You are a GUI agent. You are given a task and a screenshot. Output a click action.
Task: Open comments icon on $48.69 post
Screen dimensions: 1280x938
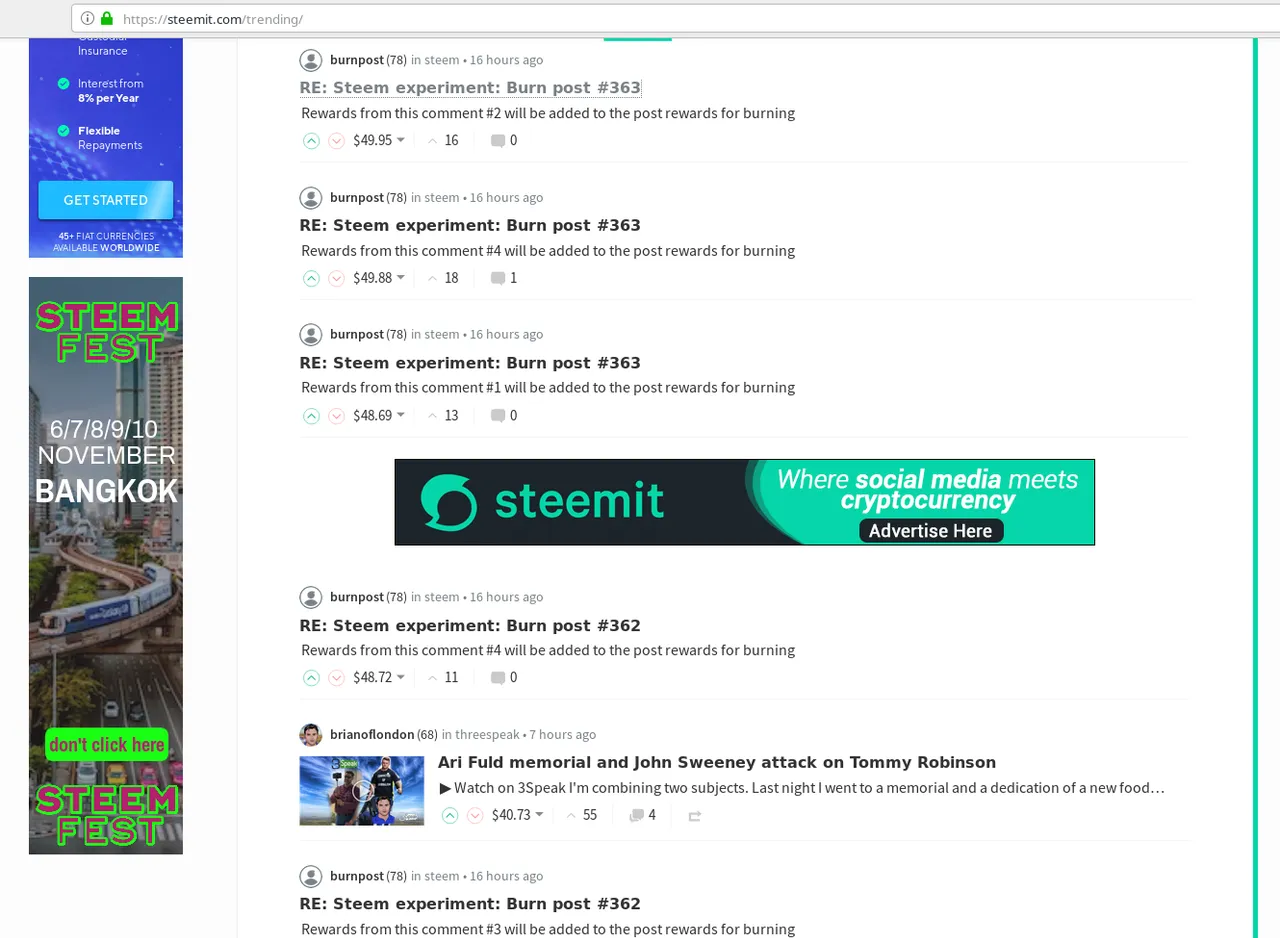point(497,416)
